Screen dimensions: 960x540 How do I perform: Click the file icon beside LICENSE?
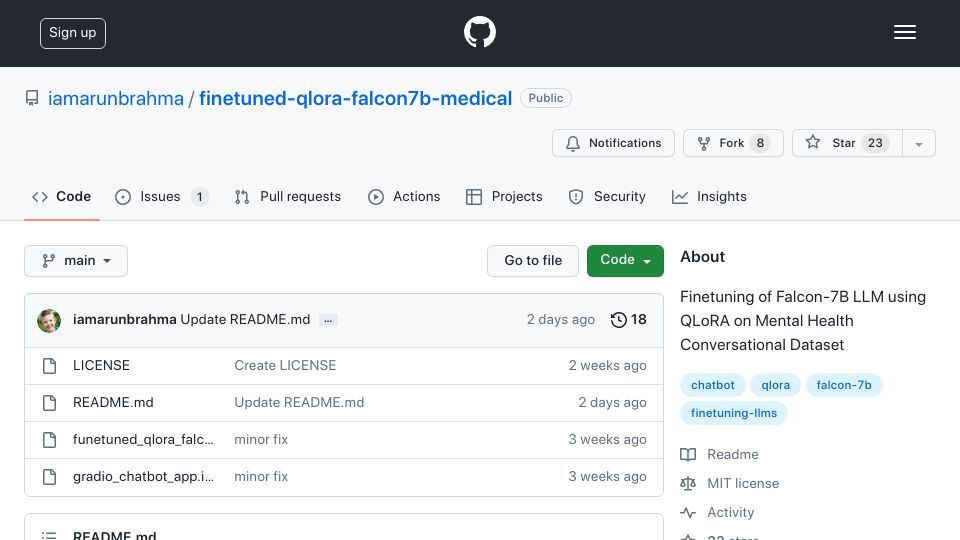pyautogui.click(x=50, y=366)
